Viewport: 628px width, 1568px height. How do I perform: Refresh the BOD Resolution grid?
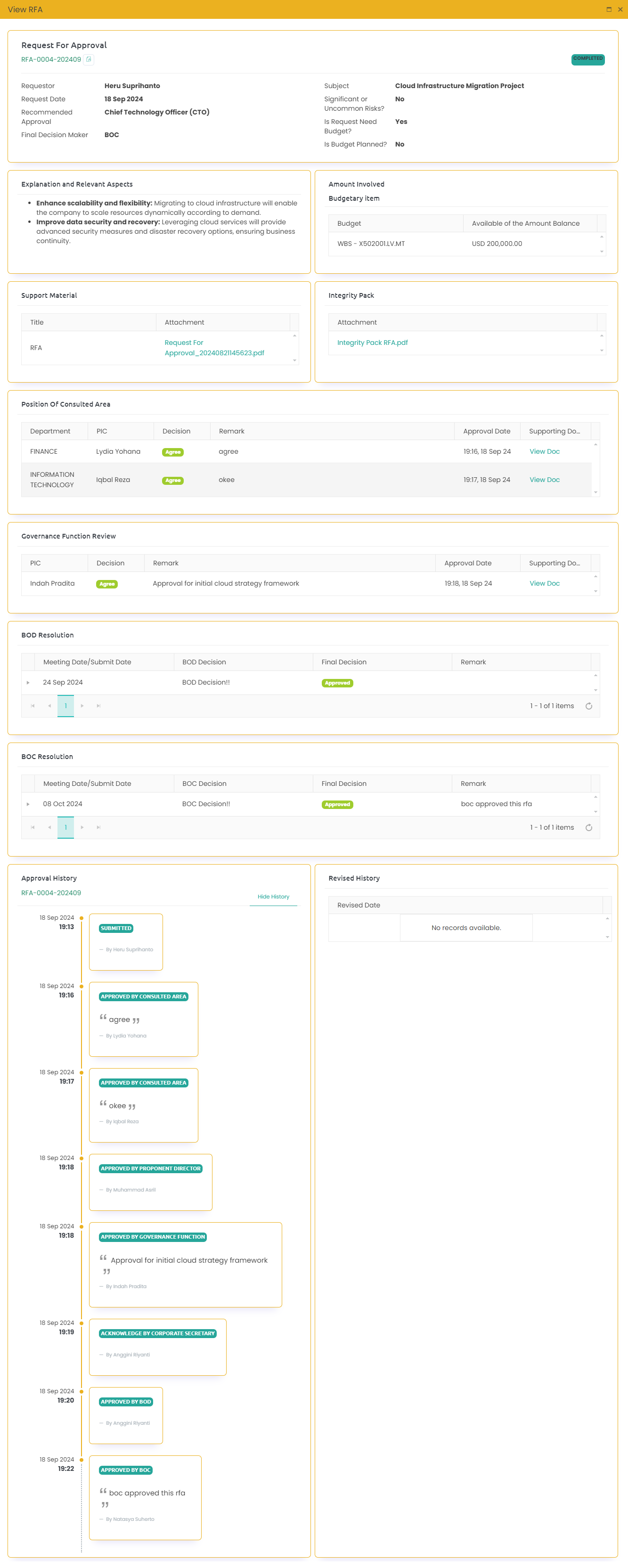(588, 706)
